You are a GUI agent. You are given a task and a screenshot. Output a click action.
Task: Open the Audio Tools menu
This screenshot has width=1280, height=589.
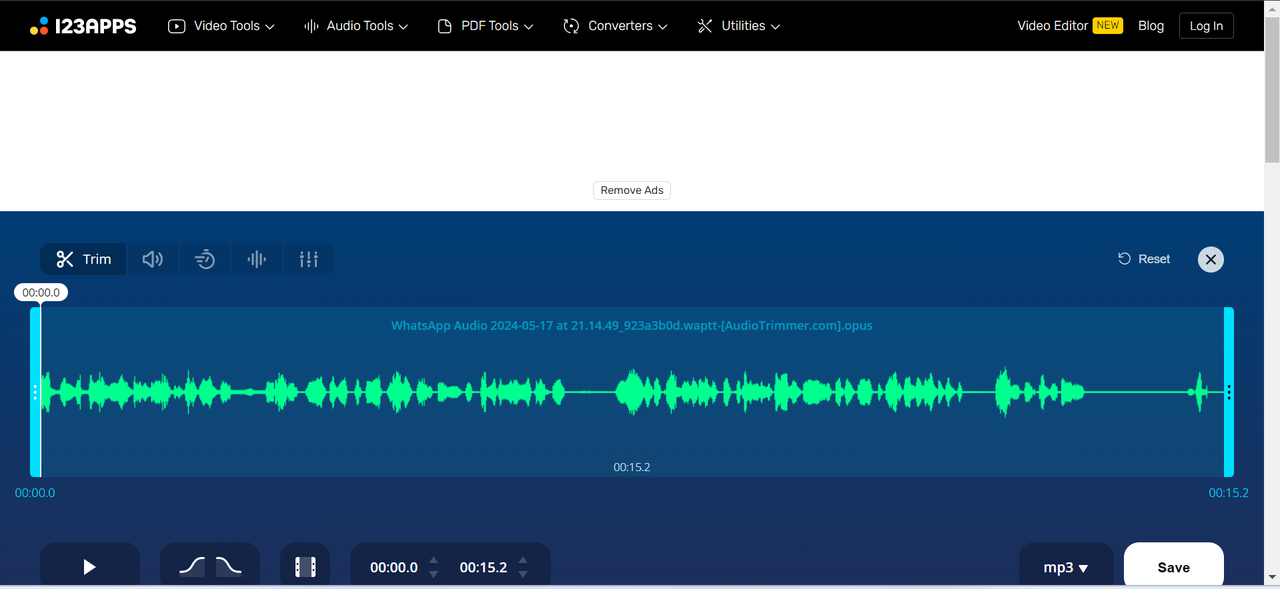(x=356, y=26)
